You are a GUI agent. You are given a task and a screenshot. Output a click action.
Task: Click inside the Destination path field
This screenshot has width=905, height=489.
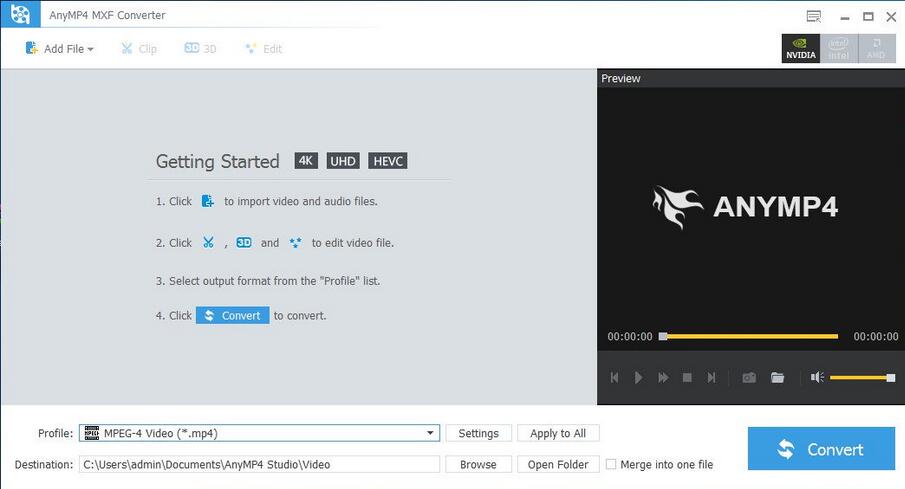(259, 464)
